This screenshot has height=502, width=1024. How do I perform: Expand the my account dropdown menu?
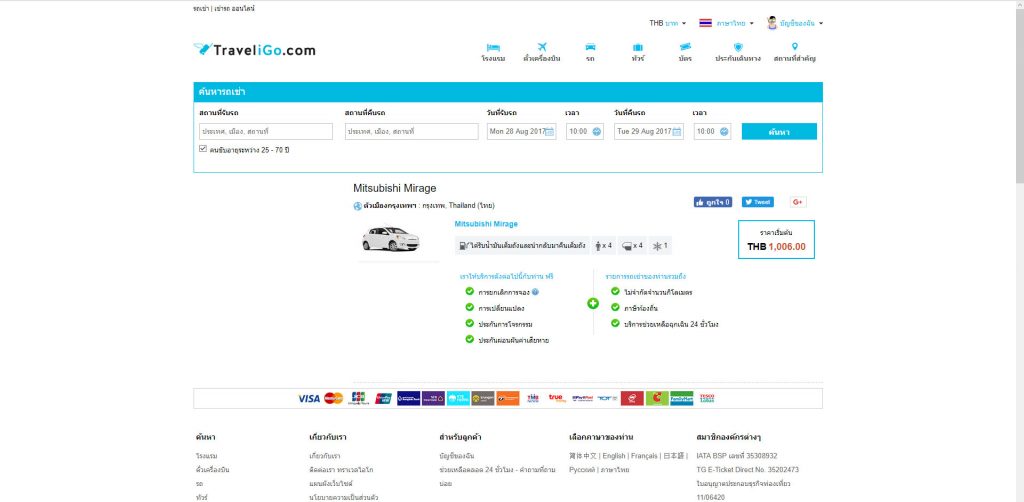coord(794,23)
